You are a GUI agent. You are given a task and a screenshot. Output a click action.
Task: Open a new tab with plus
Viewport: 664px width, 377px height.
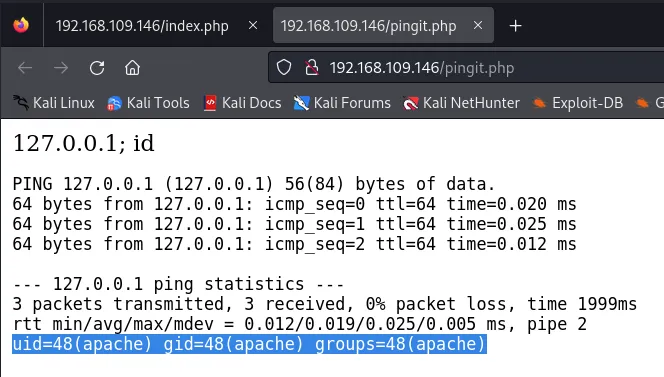[515, 26]
